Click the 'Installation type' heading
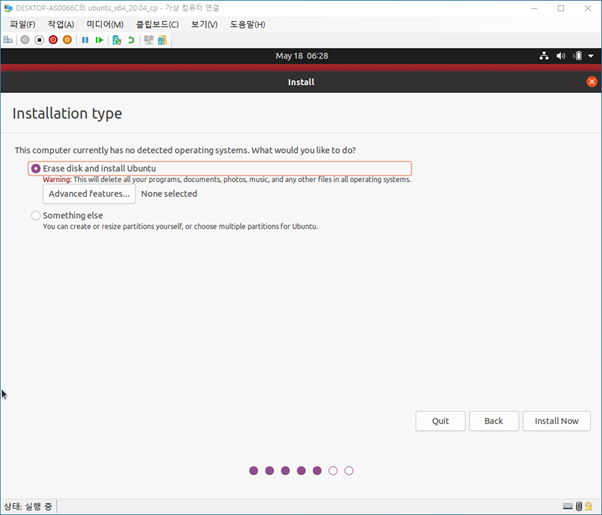 pos(67,114)
